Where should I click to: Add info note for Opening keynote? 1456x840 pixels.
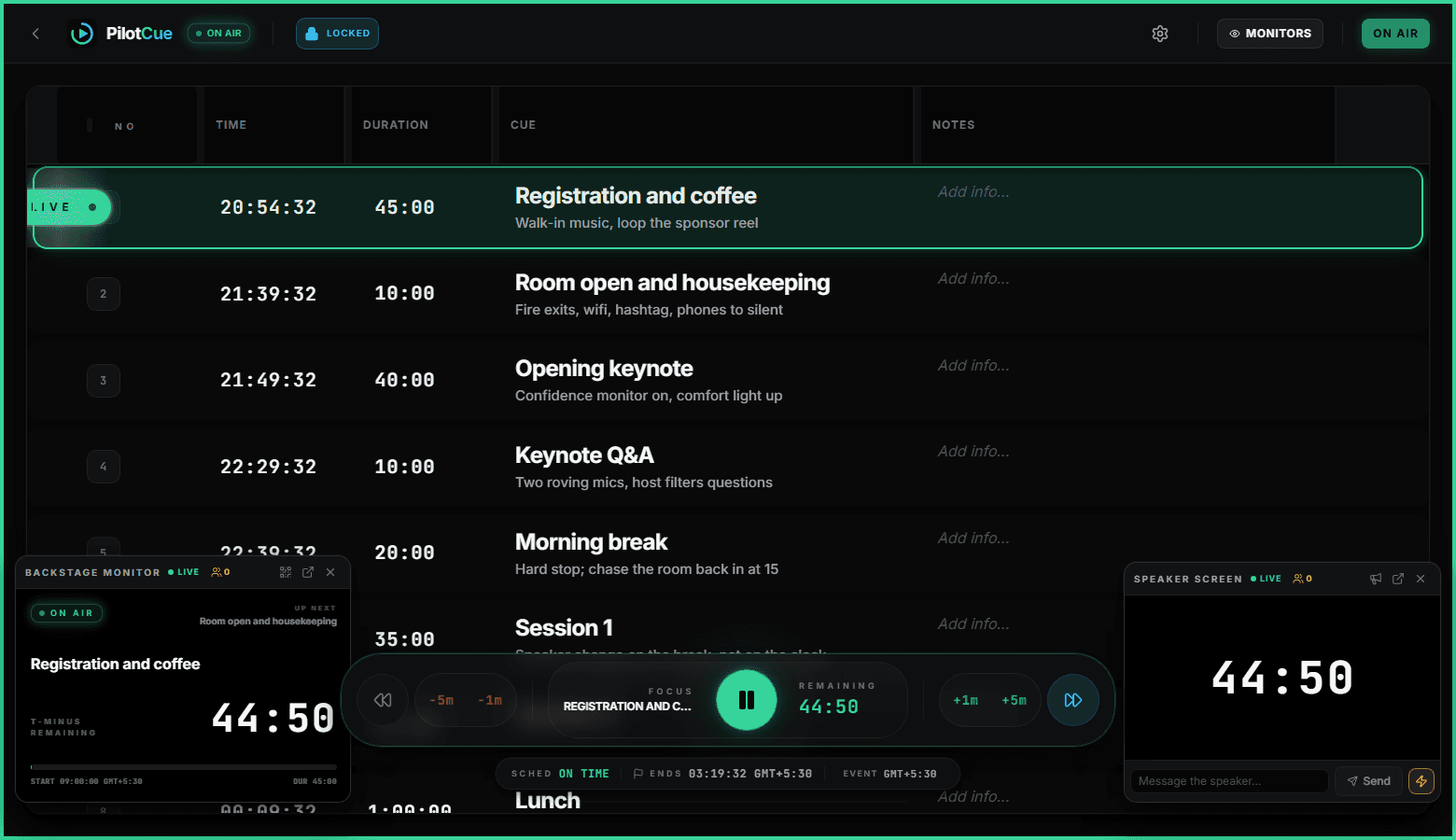coord(973,366)
